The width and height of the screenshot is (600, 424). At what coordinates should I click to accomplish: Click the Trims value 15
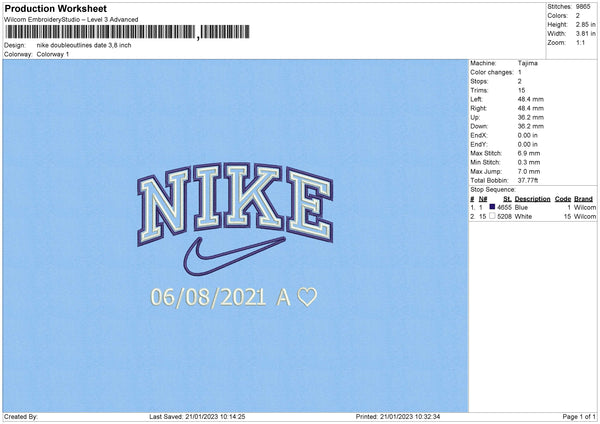pos(522,90)
